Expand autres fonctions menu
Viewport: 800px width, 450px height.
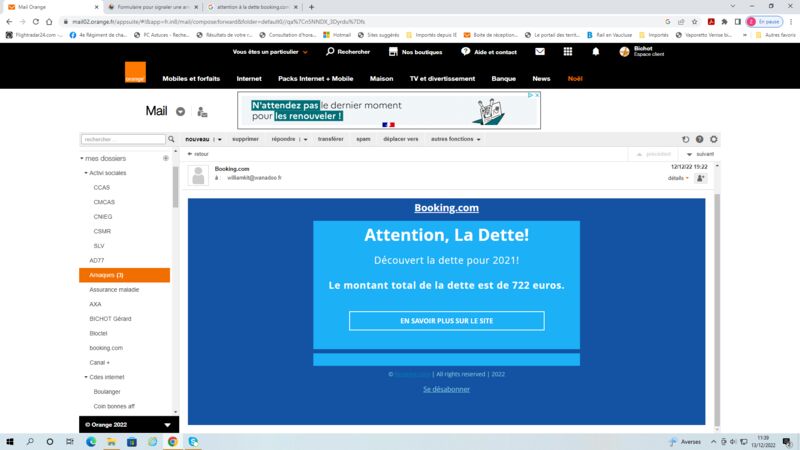point(456,139)
